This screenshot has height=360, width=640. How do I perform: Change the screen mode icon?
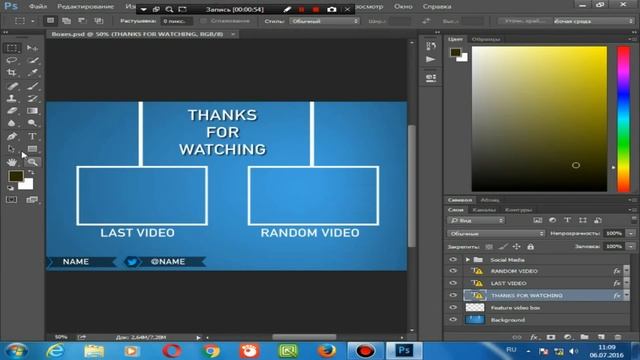[x=32, y=200]
